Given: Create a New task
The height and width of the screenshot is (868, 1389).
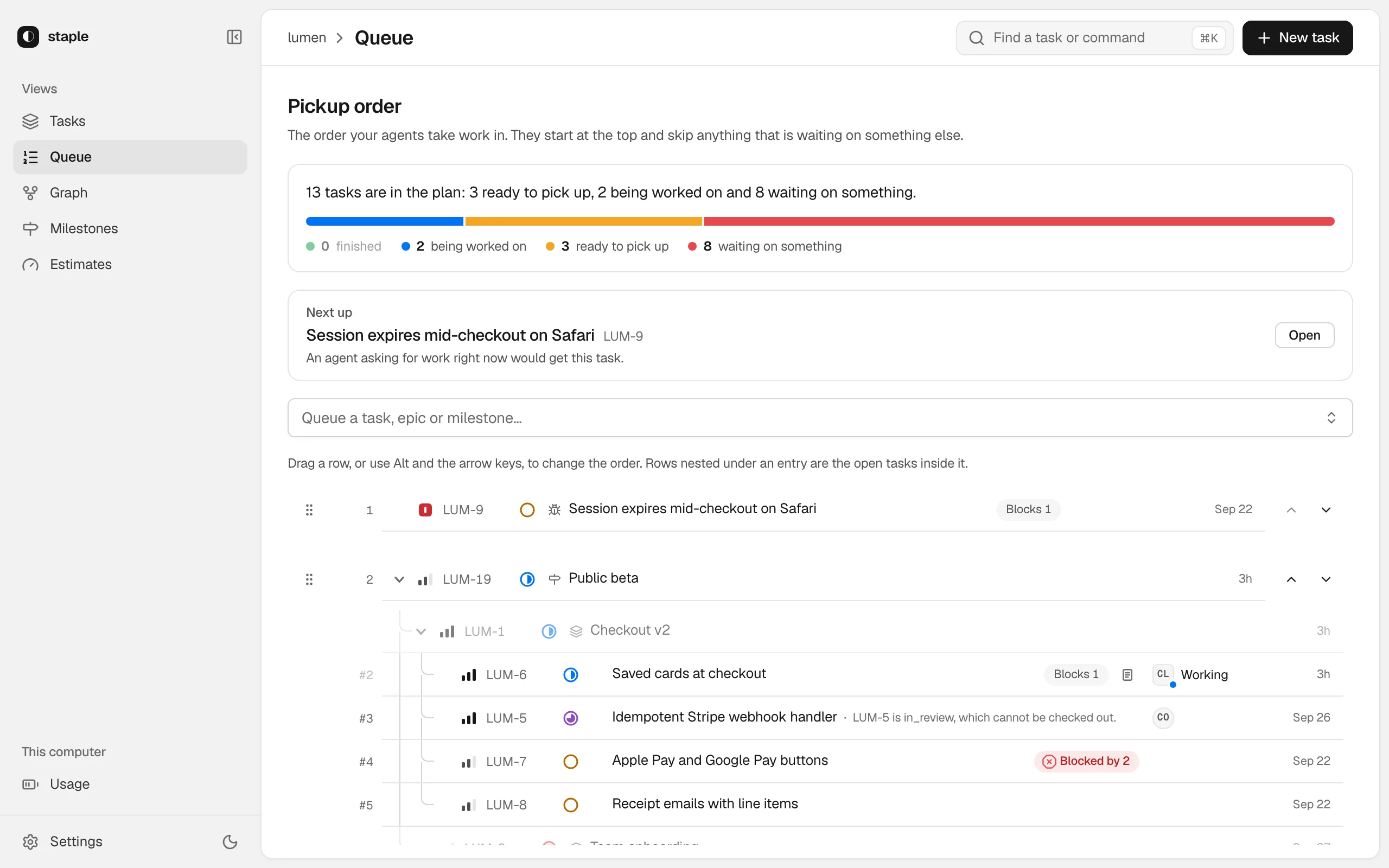Looking at the screenshot, I should click(1297, 38).
